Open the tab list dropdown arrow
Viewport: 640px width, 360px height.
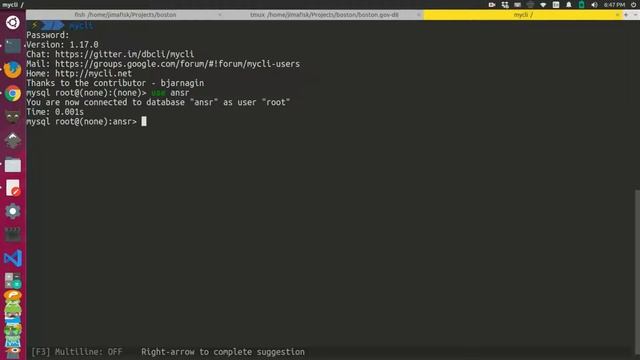tap(635, 15)
